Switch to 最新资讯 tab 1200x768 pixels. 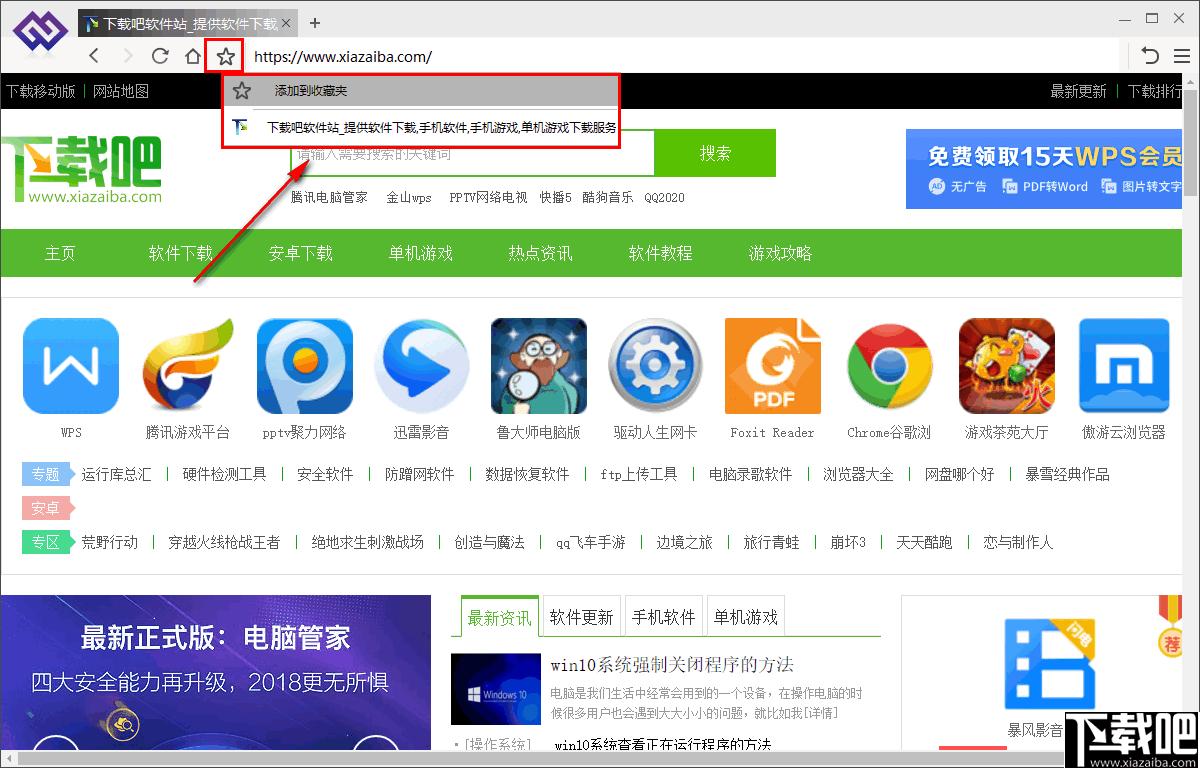(499, 617)
